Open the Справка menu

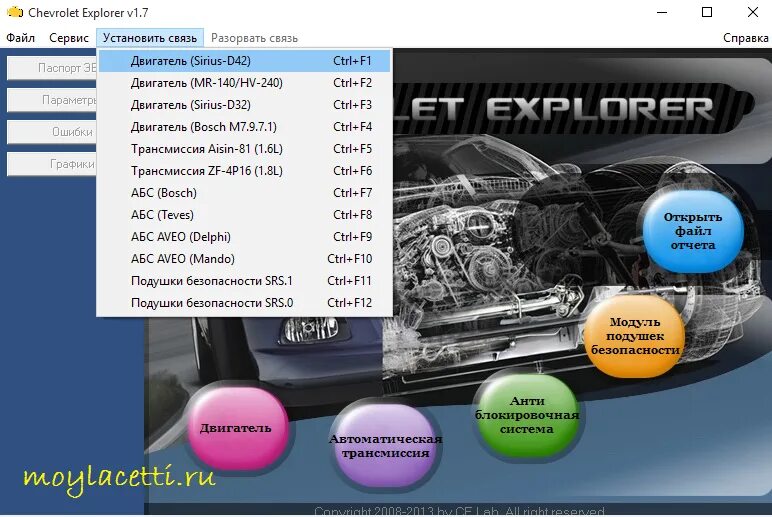coord(745,38)
